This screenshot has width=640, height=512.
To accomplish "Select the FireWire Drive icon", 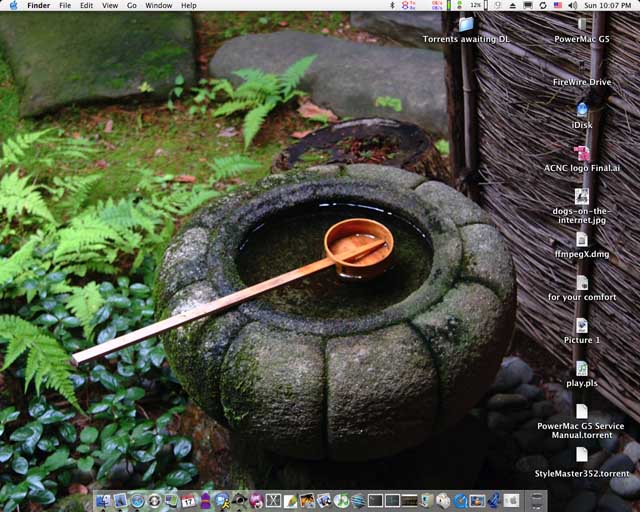I will (x=581, y=66).
